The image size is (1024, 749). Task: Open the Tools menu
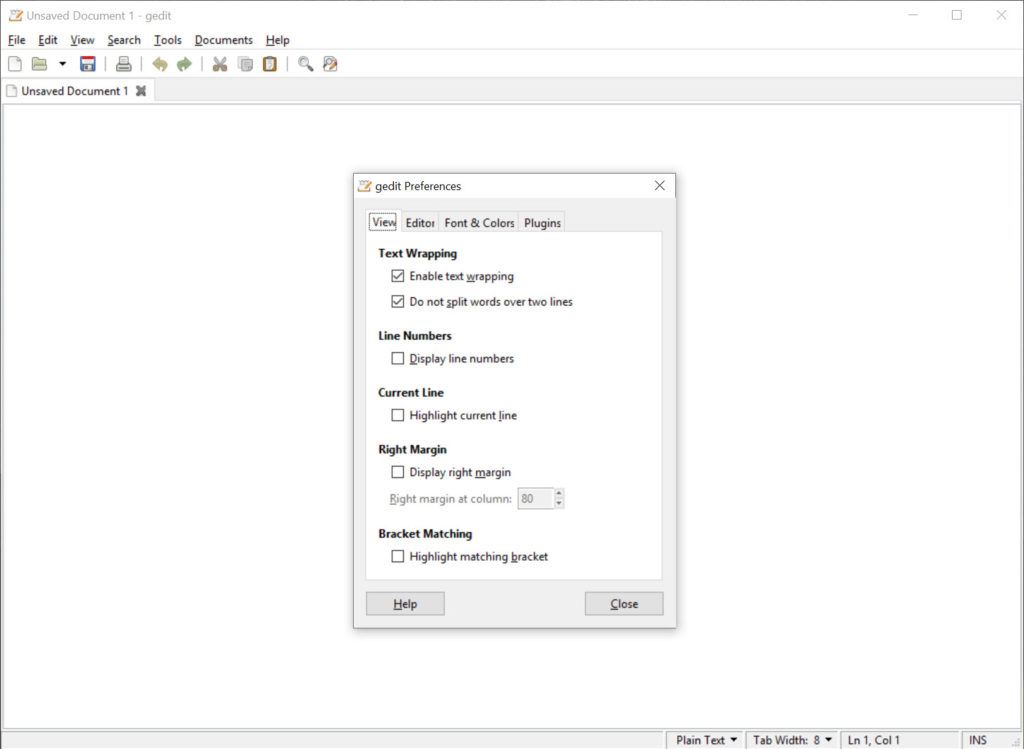point(168,40)
